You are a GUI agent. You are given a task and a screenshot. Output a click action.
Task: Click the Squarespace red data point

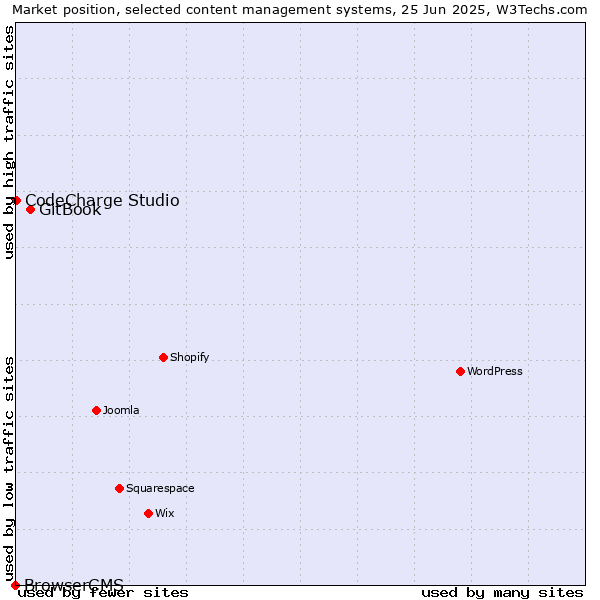pyautogui.click(x=119, y=488)
